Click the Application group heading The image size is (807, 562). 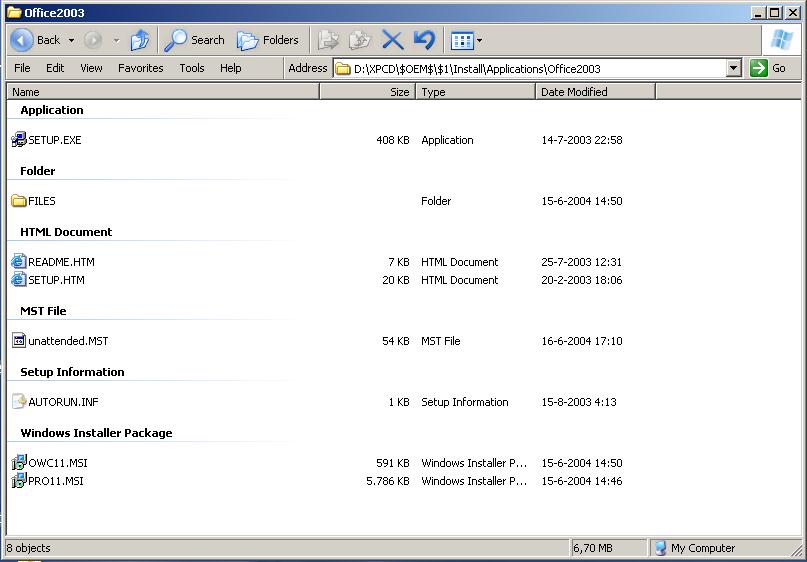tap(51, 110)
